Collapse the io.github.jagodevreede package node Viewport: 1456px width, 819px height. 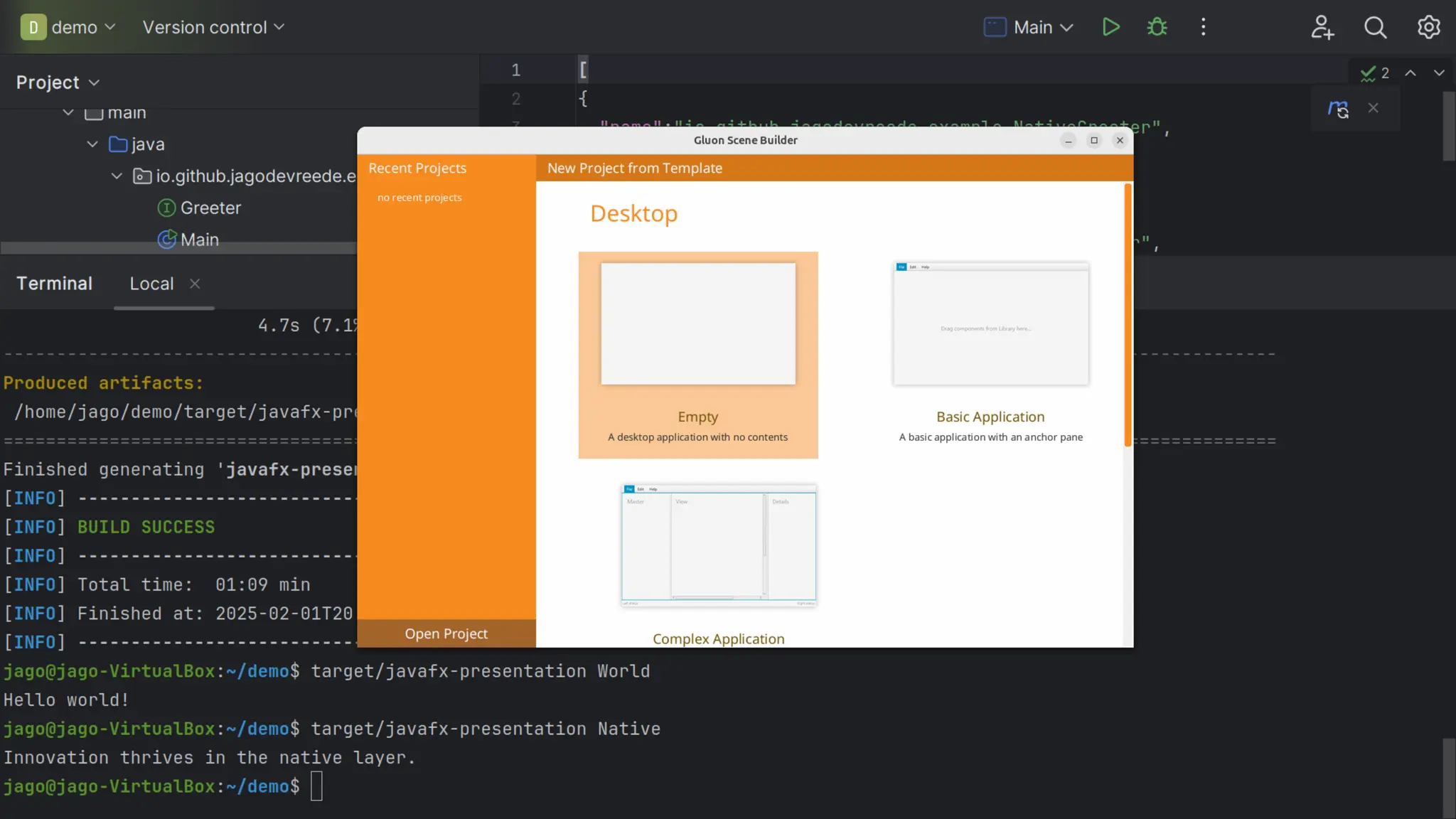click(117, 176)
